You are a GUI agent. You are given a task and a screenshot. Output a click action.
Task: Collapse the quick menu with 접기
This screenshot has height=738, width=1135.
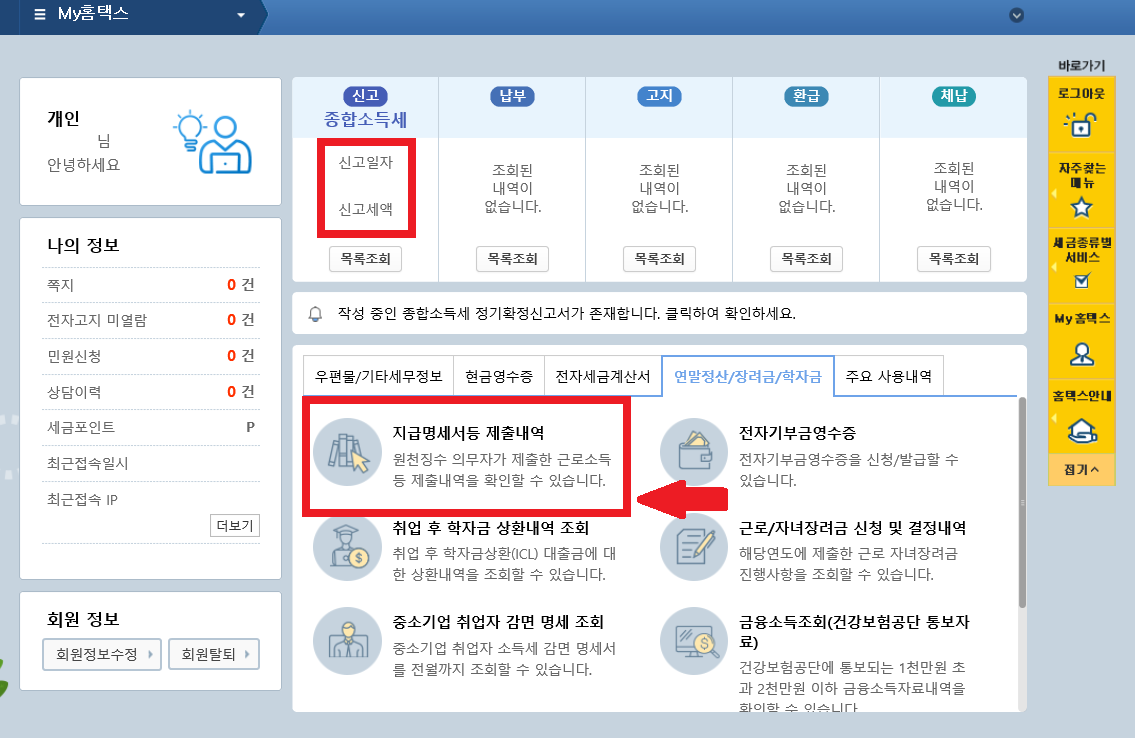(1081, 470)
